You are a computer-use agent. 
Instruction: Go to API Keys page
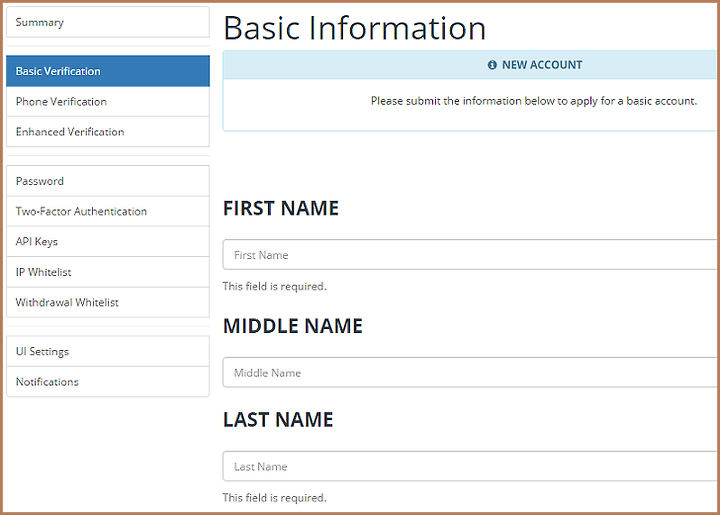108,241
